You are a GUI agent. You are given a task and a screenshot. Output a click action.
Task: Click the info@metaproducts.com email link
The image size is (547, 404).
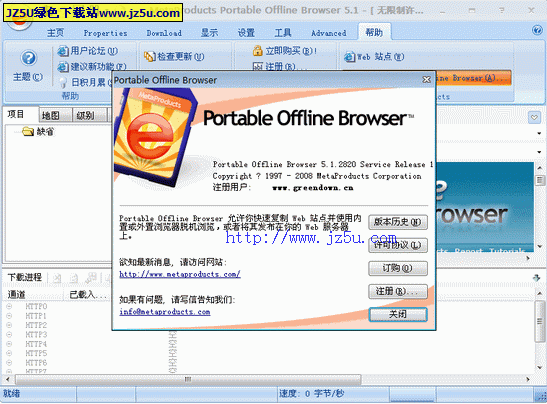[165, 312]
